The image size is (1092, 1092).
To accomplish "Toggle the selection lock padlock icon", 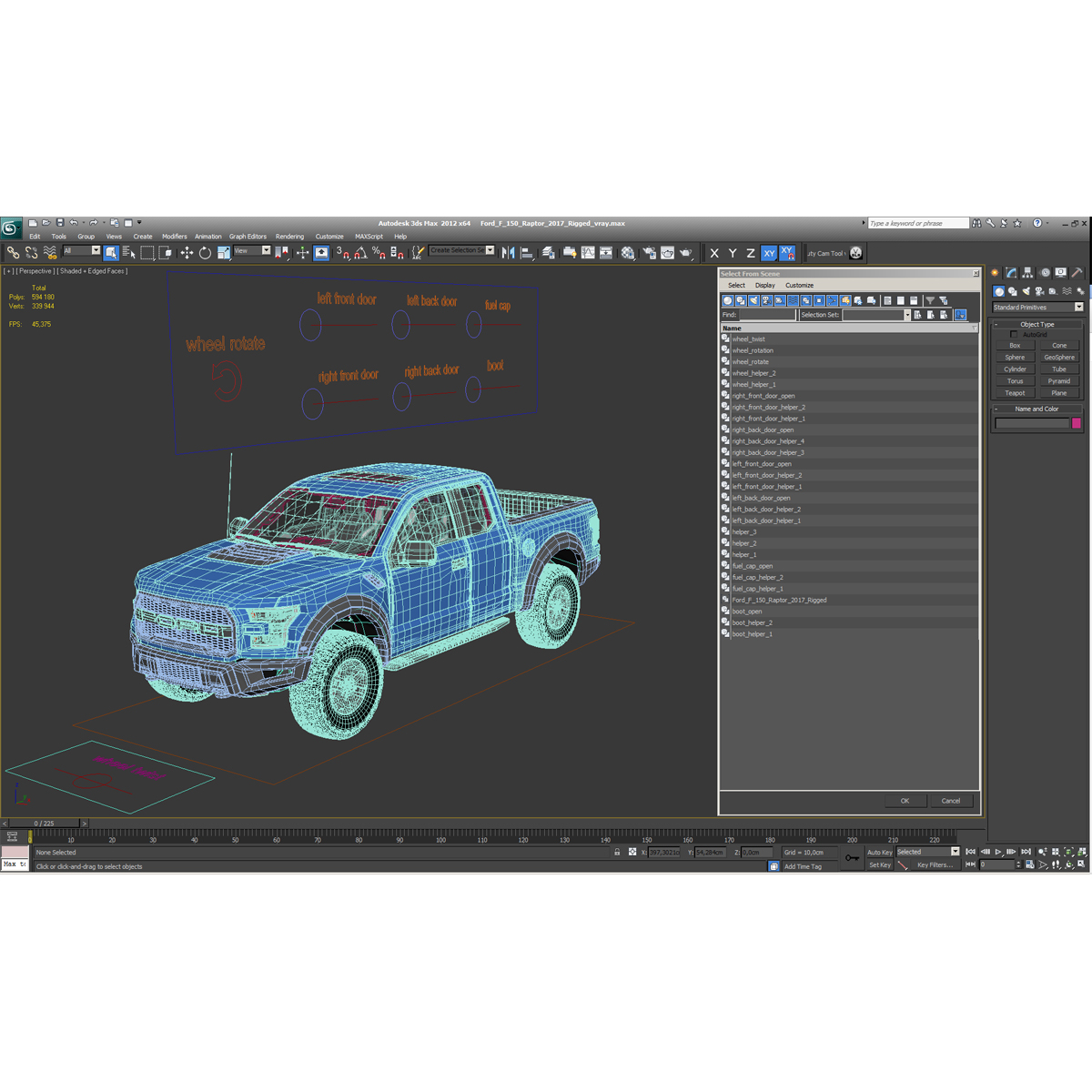I will (x=617, y=853).
